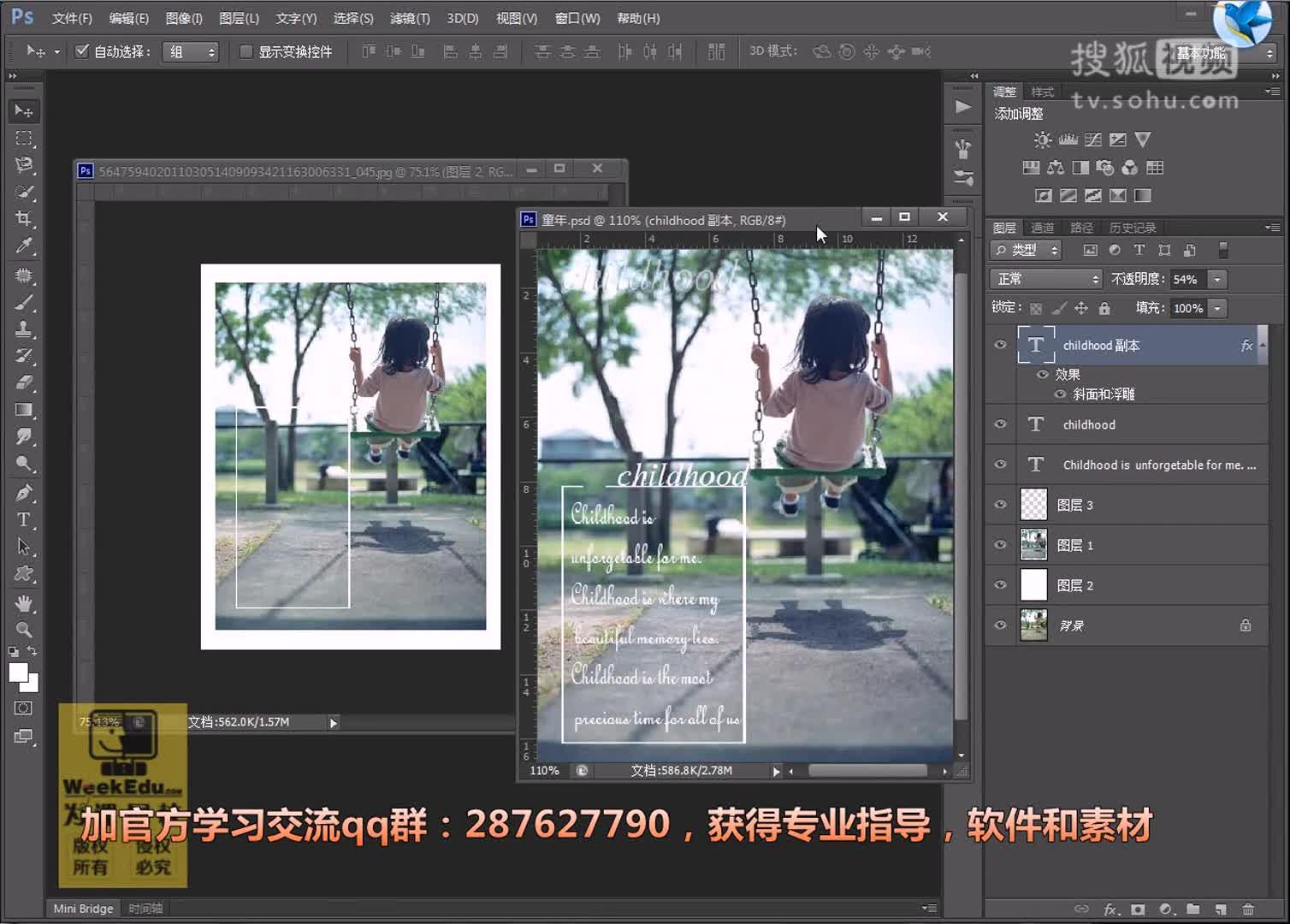Enable 显示变换控件 in the options bar
This screenshot has width=1290, height=924.
click(245, 51)
